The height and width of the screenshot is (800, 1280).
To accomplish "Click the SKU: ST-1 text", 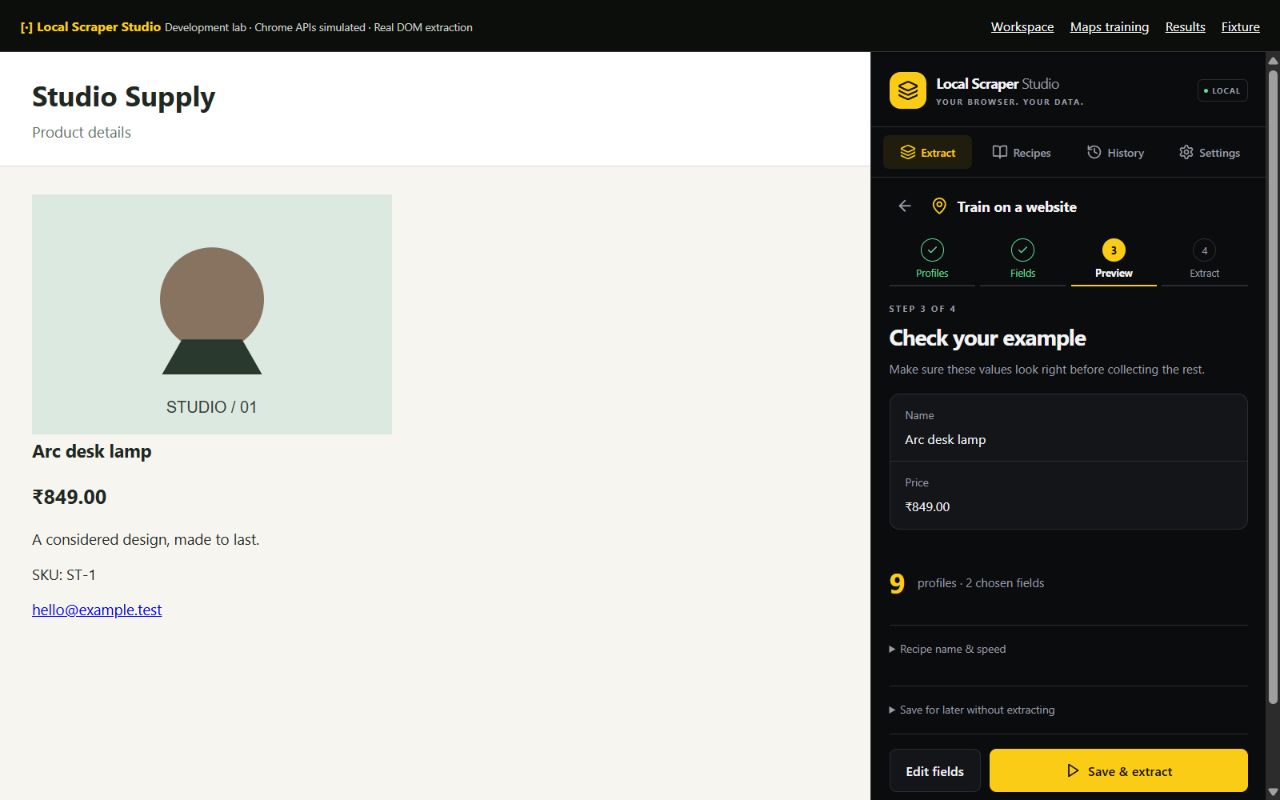I will point(64,575).
